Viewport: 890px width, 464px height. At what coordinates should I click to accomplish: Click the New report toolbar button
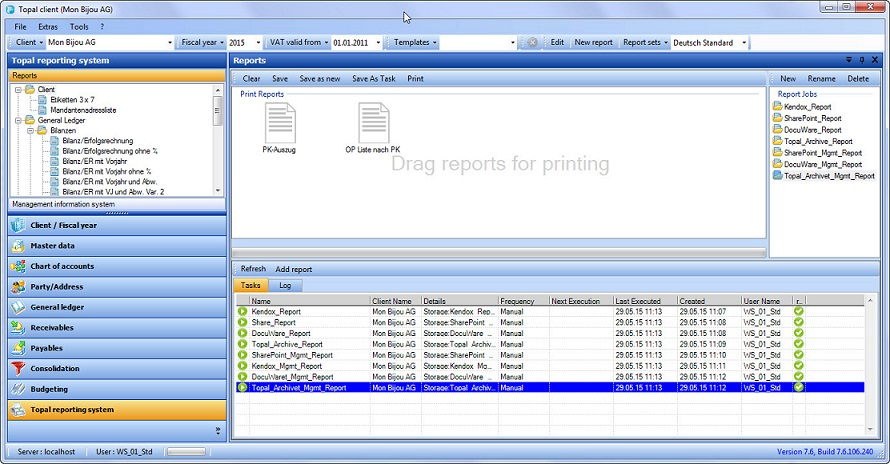point(593,43)
